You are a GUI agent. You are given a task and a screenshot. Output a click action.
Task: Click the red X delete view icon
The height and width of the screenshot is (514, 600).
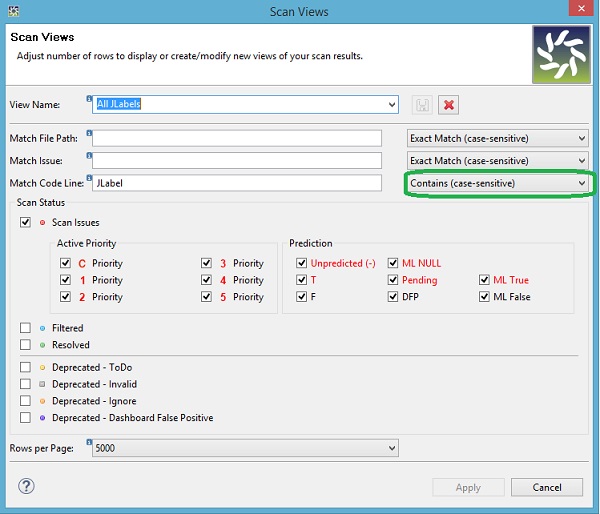point(449,105)
